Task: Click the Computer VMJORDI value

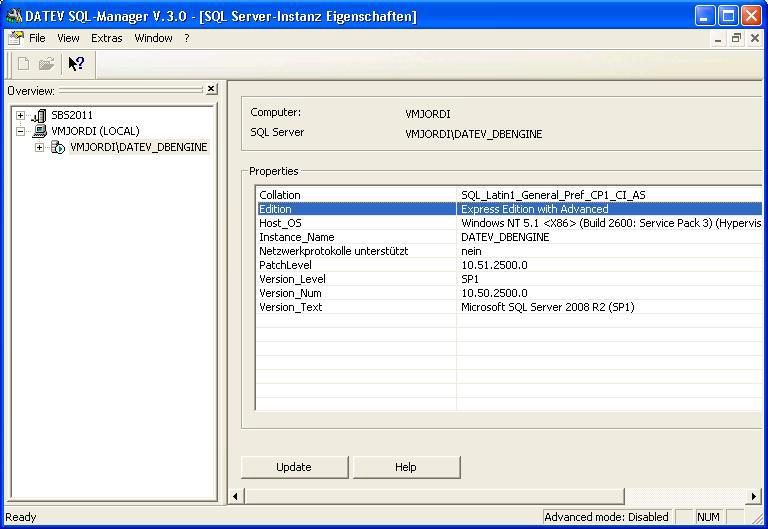Action: point(428,114)
